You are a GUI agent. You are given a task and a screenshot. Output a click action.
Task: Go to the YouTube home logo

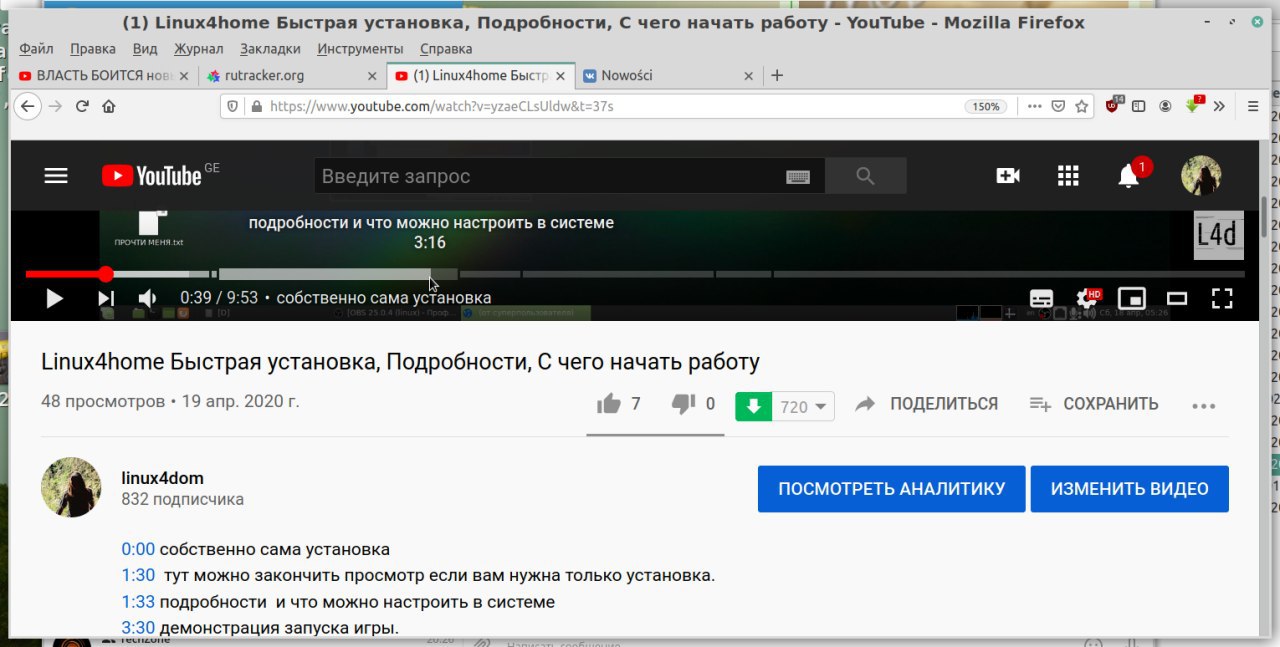(x=152, y=176)
